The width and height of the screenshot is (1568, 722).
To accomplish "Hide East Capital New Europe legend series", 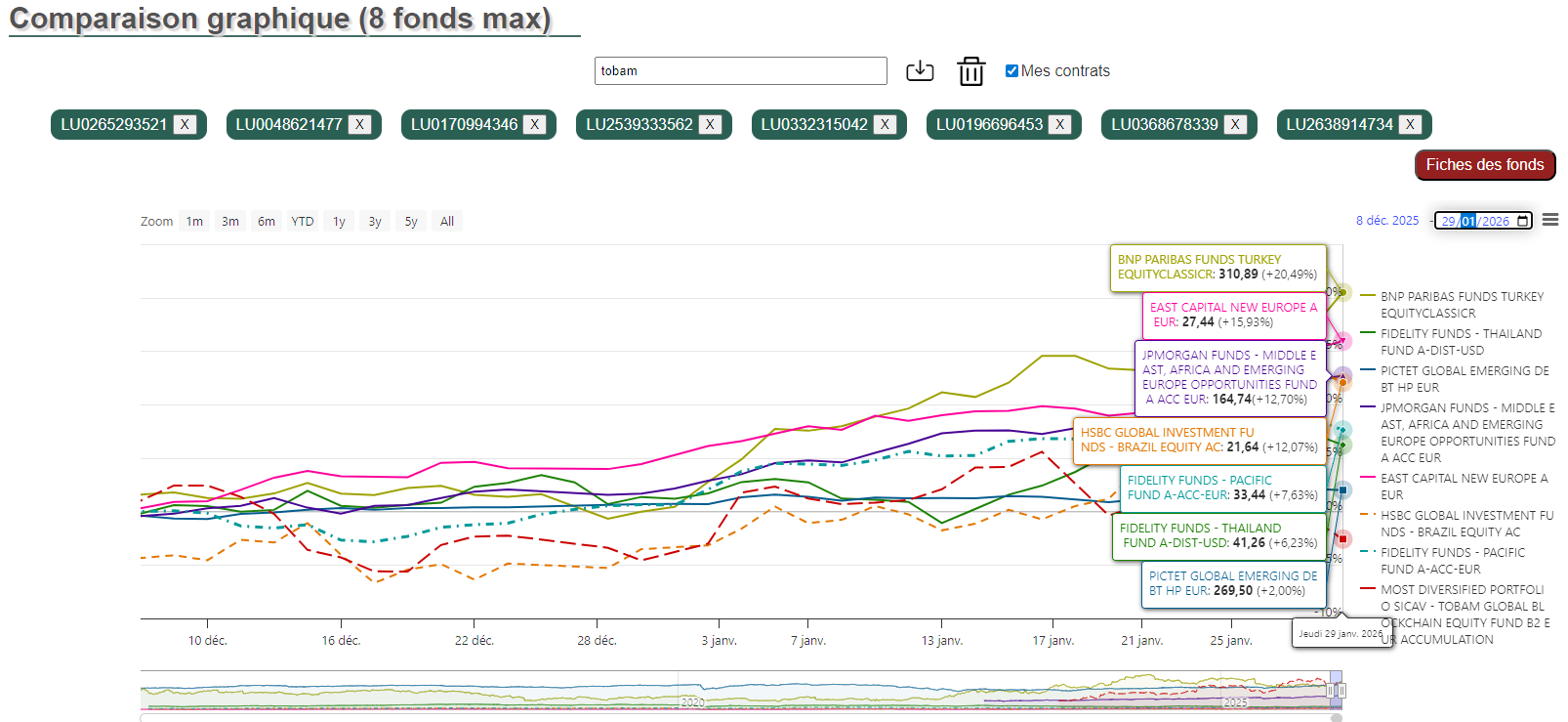I will (1463, 486).
